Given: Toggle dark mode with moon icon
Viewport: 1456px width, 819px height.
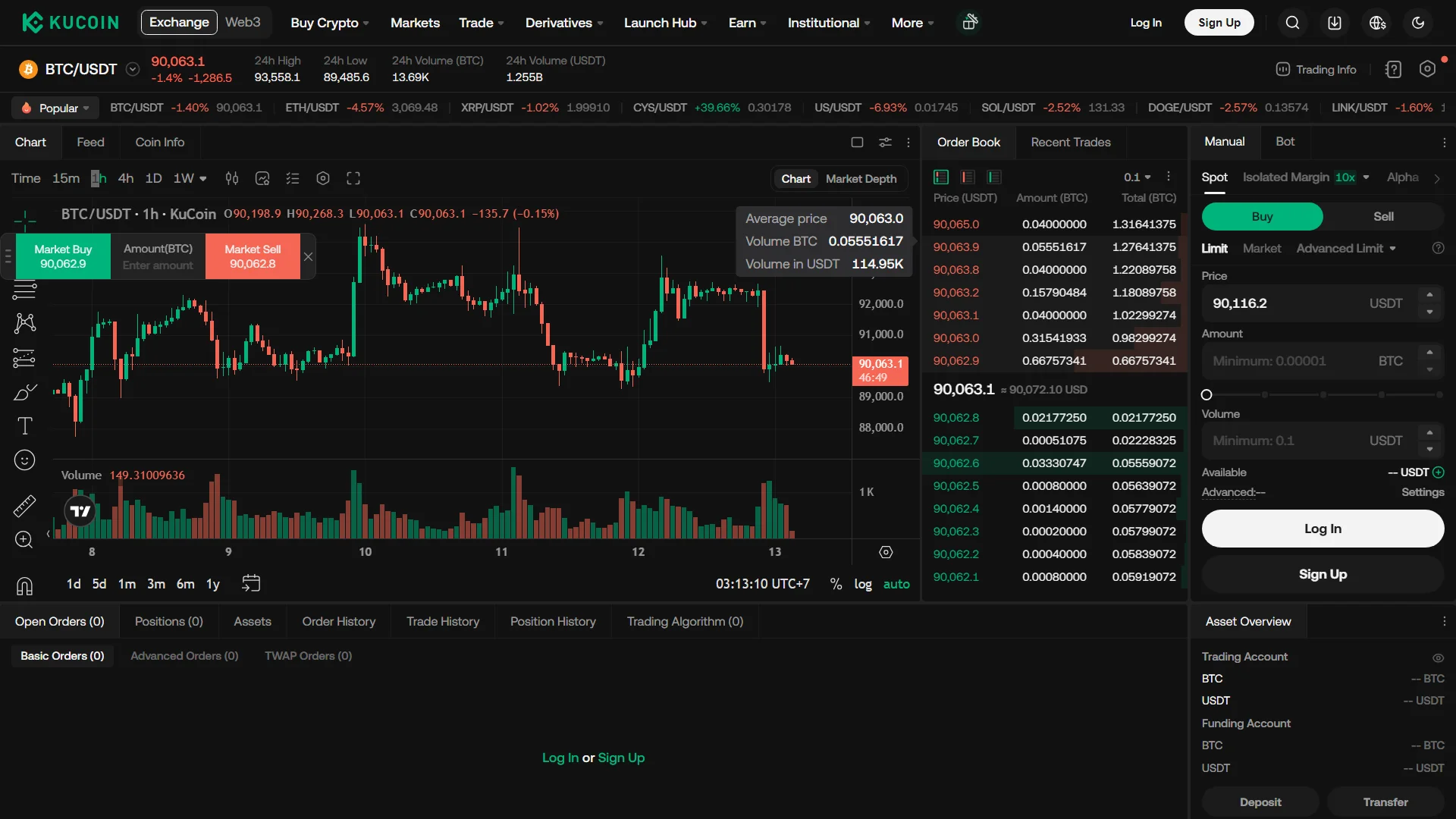Looking at the screenshot, I should [1417, 23].
